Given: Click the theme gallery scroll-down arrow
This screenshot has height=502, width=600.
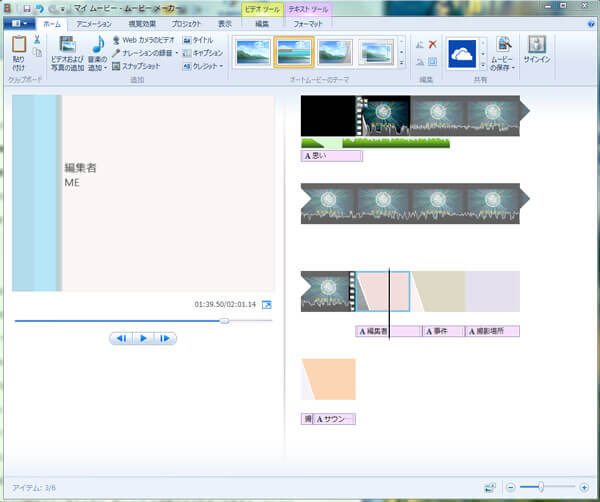Looking at the screenshot, I should pyautogui.click(x=401, y=52).
